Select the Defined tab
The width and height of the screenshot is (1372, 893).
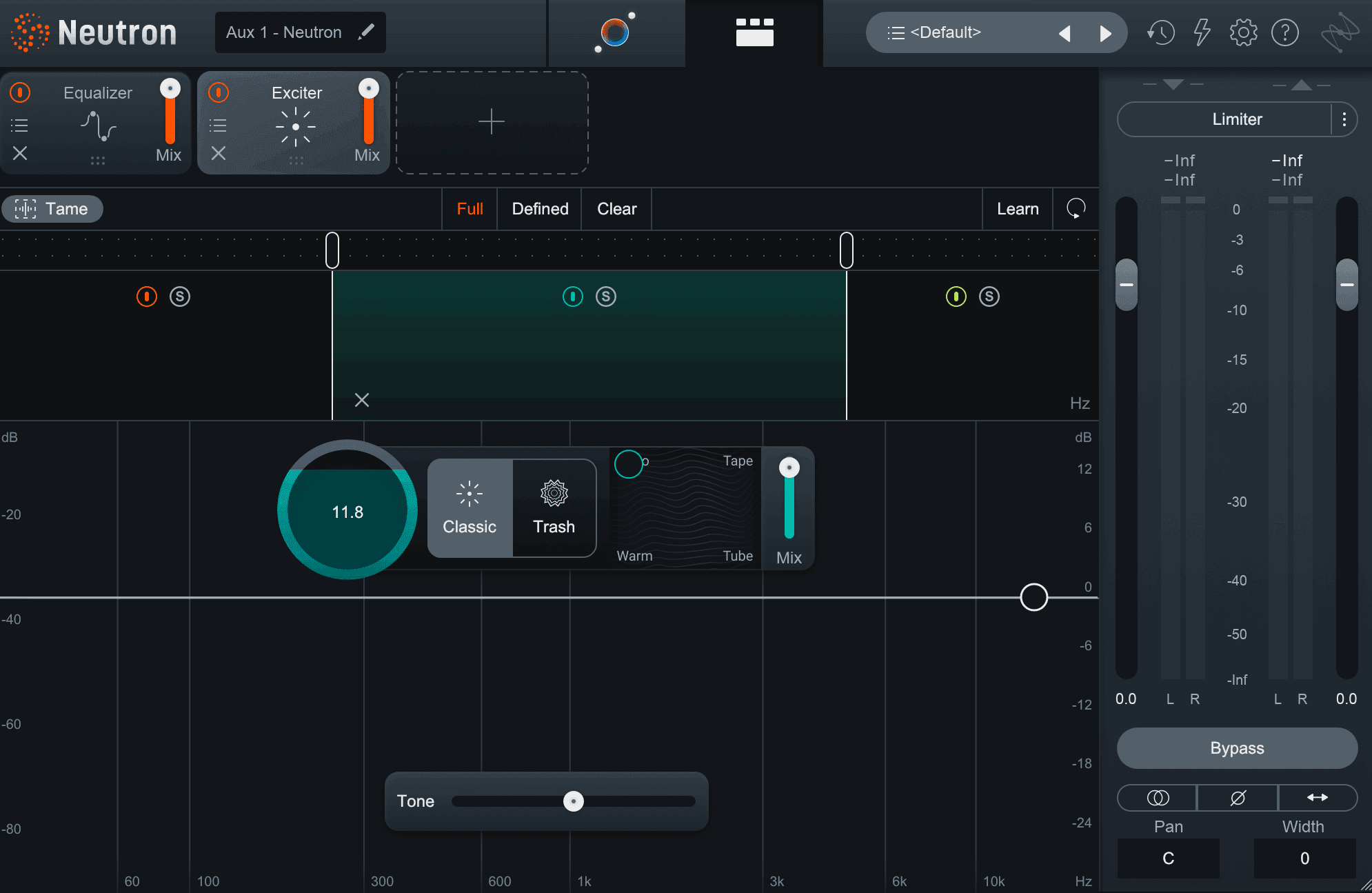tap(540, 209)
